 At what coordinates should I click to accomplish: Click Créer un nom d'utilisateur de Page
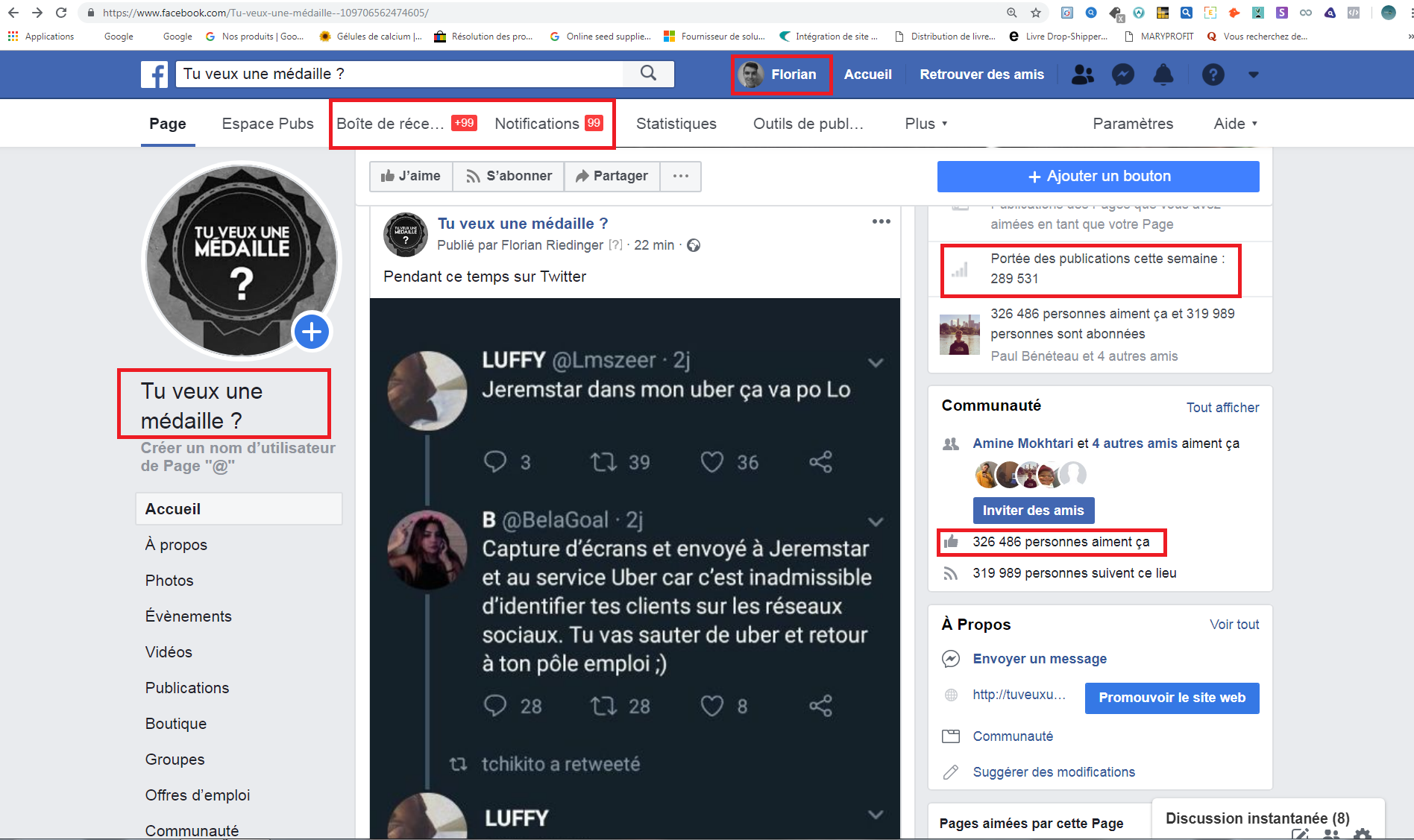238,457
